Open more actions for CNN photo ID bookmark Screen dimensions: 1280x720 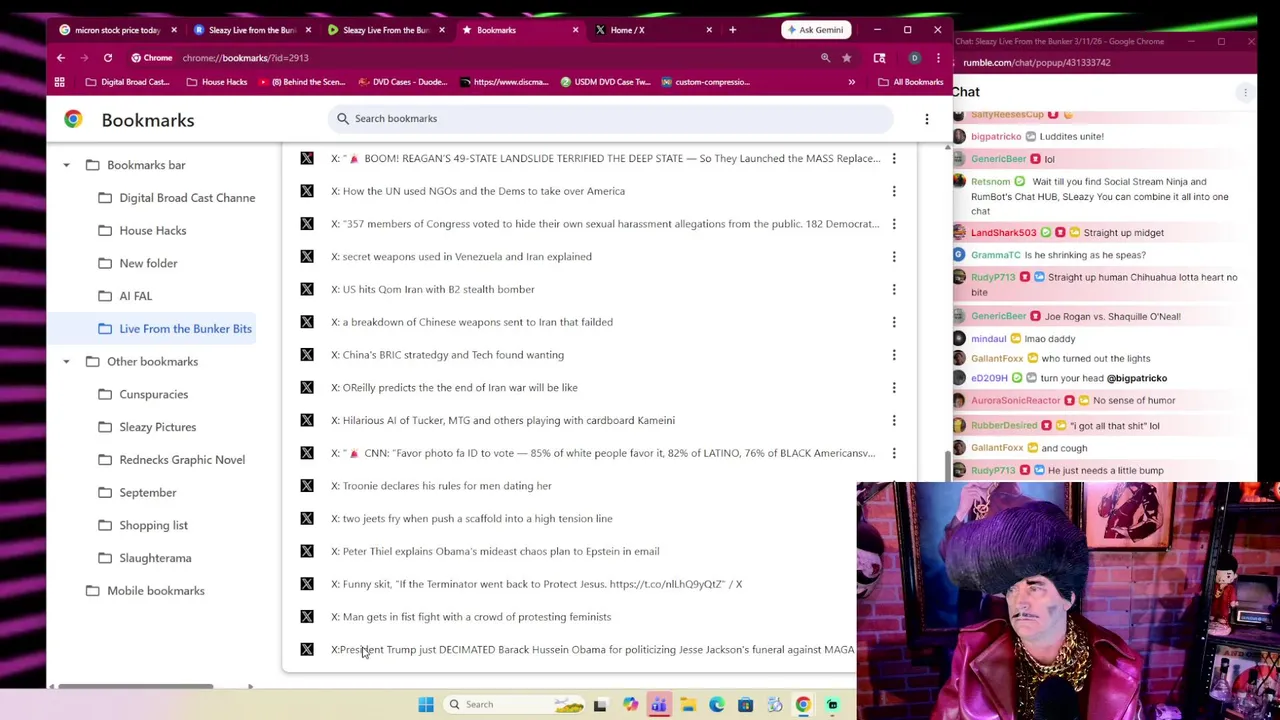tap(894, 454)
